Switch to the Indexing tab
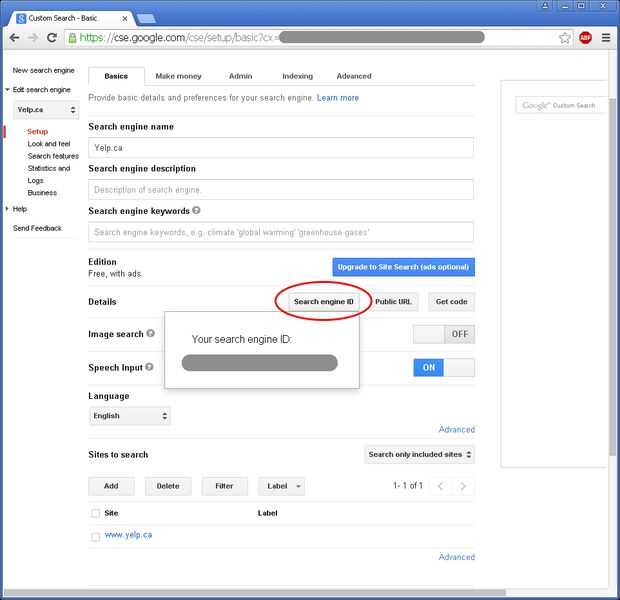The image size is (620, 600). click(x=297, y=76)
